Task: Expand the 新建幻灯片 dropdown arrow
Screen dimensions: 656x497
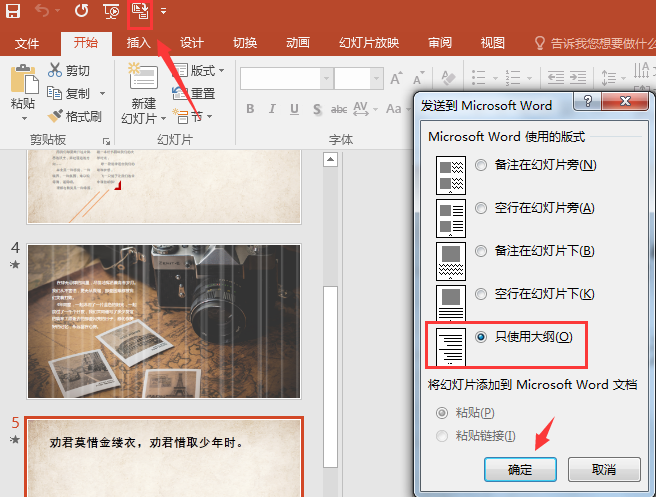Action: 164,119
